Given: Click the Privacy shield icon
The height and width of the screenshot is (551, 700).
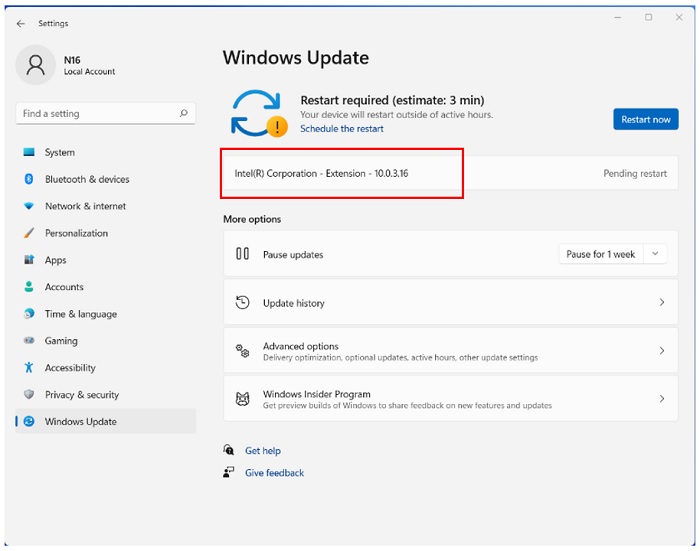Looking at the screenshot, I should pos(29,394).
